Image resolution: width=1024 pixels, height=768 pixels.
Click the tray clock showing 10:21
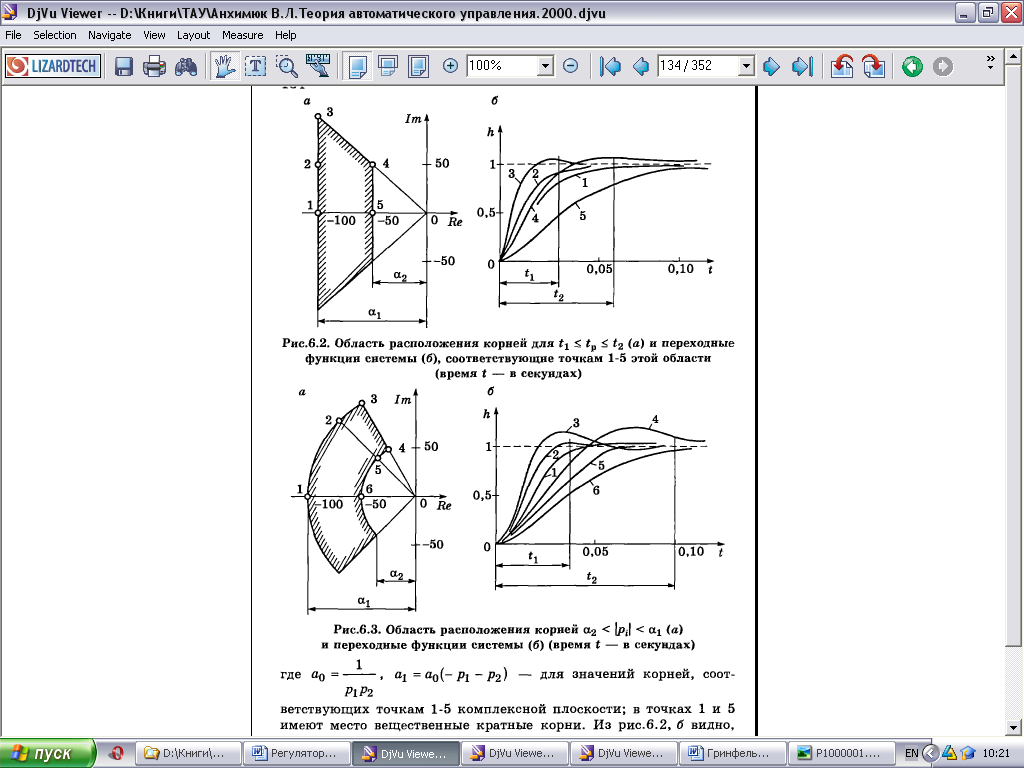(996, 753)
